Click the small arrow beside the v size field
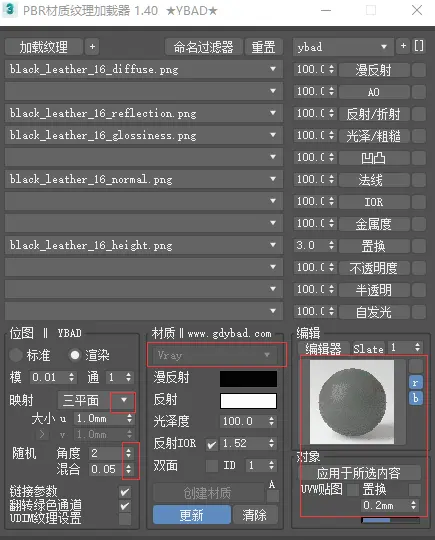 click(x=42, y=434)
